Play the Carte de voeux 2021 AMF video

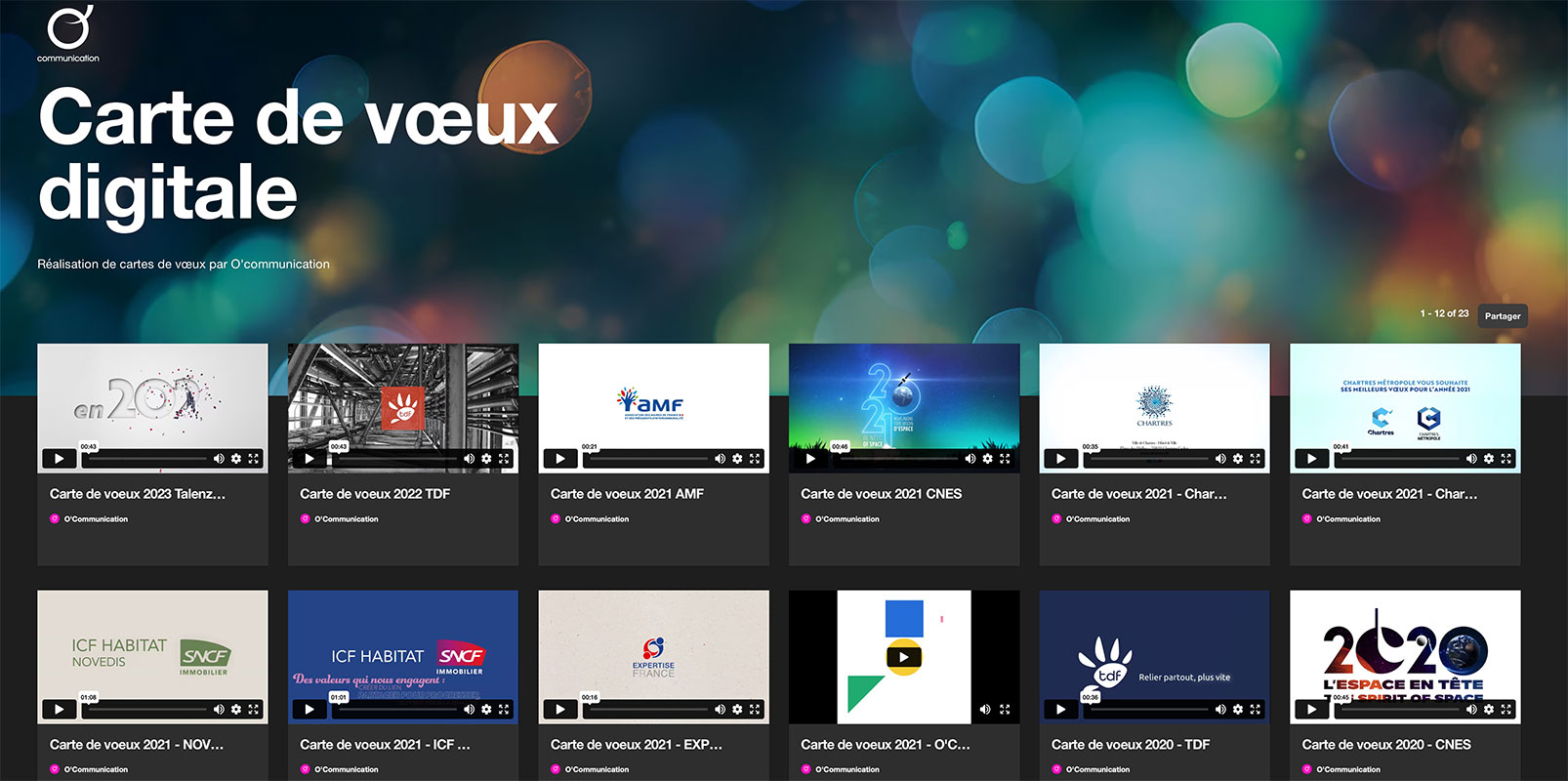click(560, 459)
